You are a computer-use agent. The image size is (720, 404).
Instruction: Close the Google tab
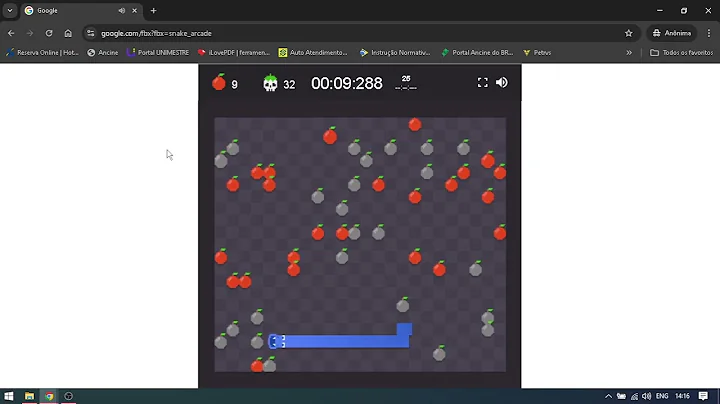135,11
